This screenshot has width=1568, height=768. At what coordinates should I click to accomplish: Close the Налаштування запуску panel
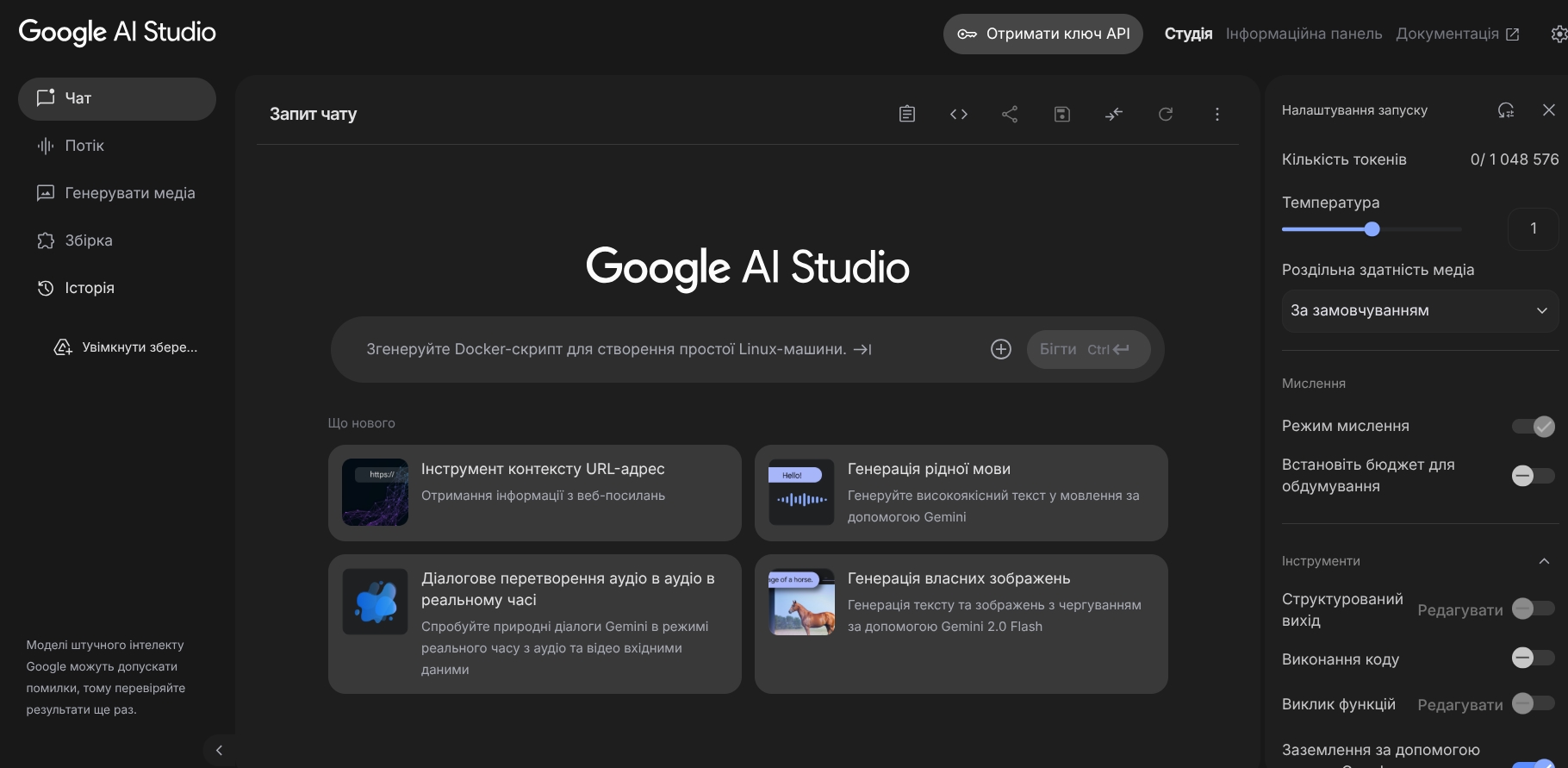pos(1549,110)
